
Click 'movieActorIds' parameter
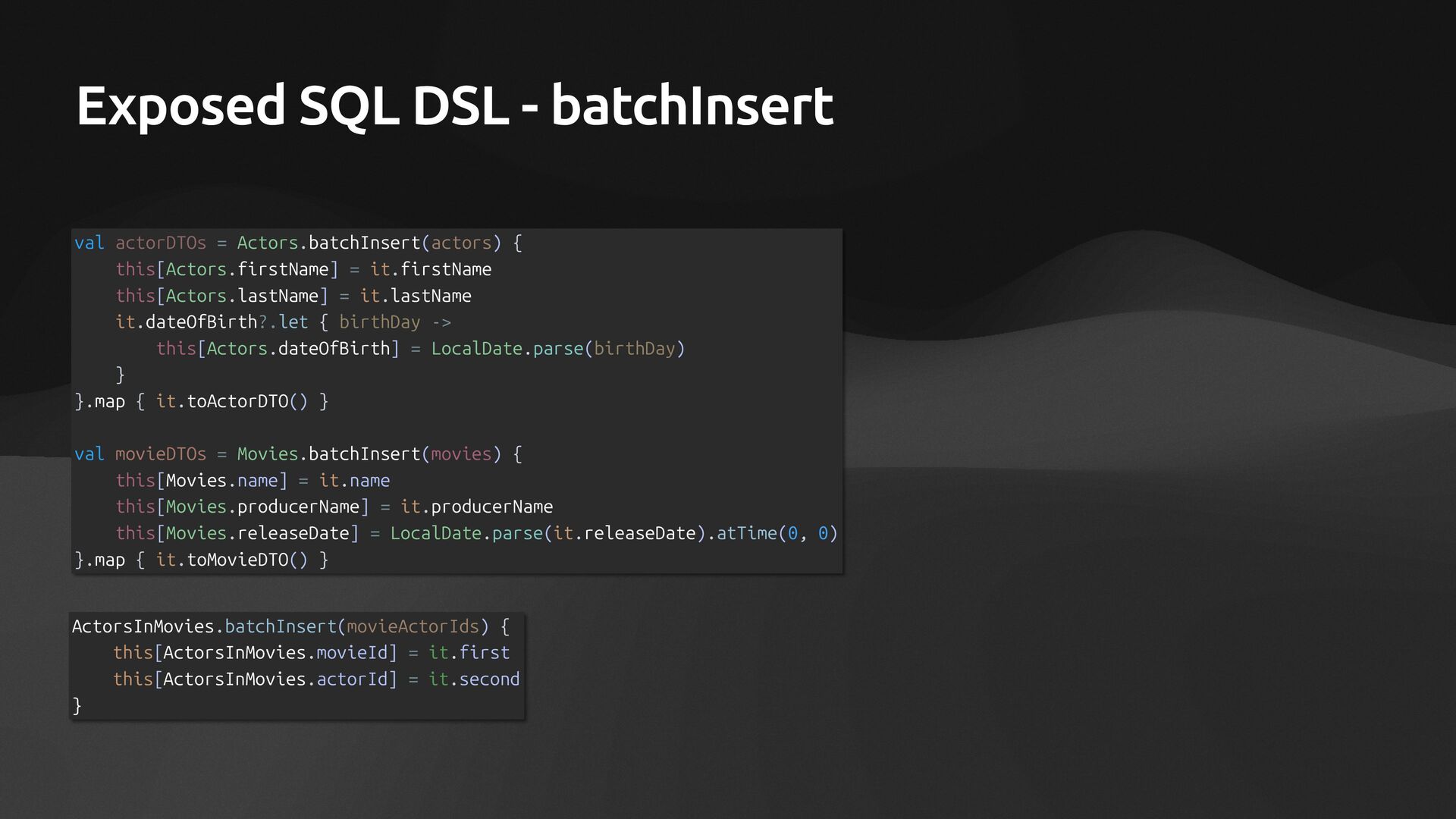tap(413, 626)
